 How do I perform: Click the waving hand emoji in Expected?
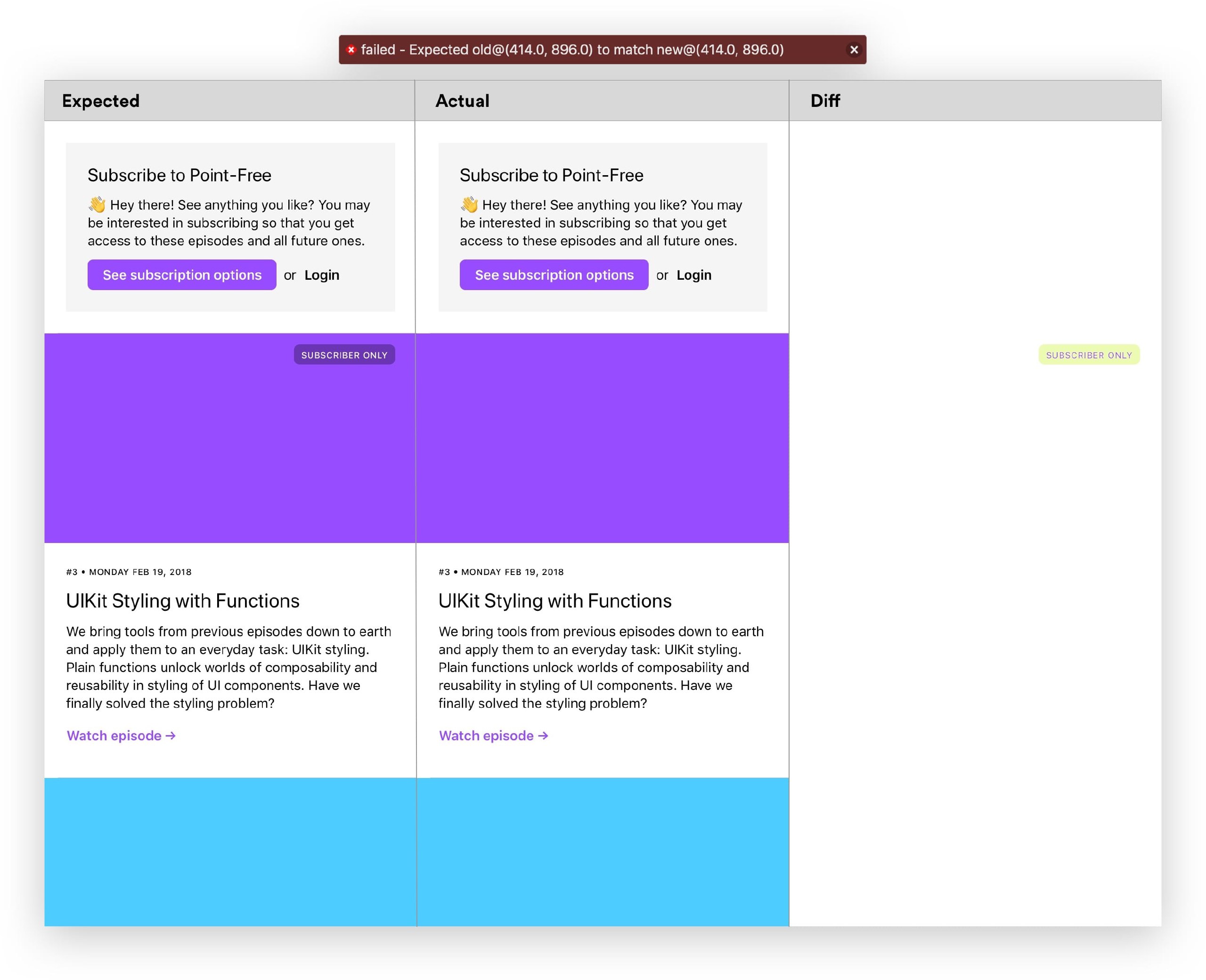pyautogui.click(x=97, y=204)
